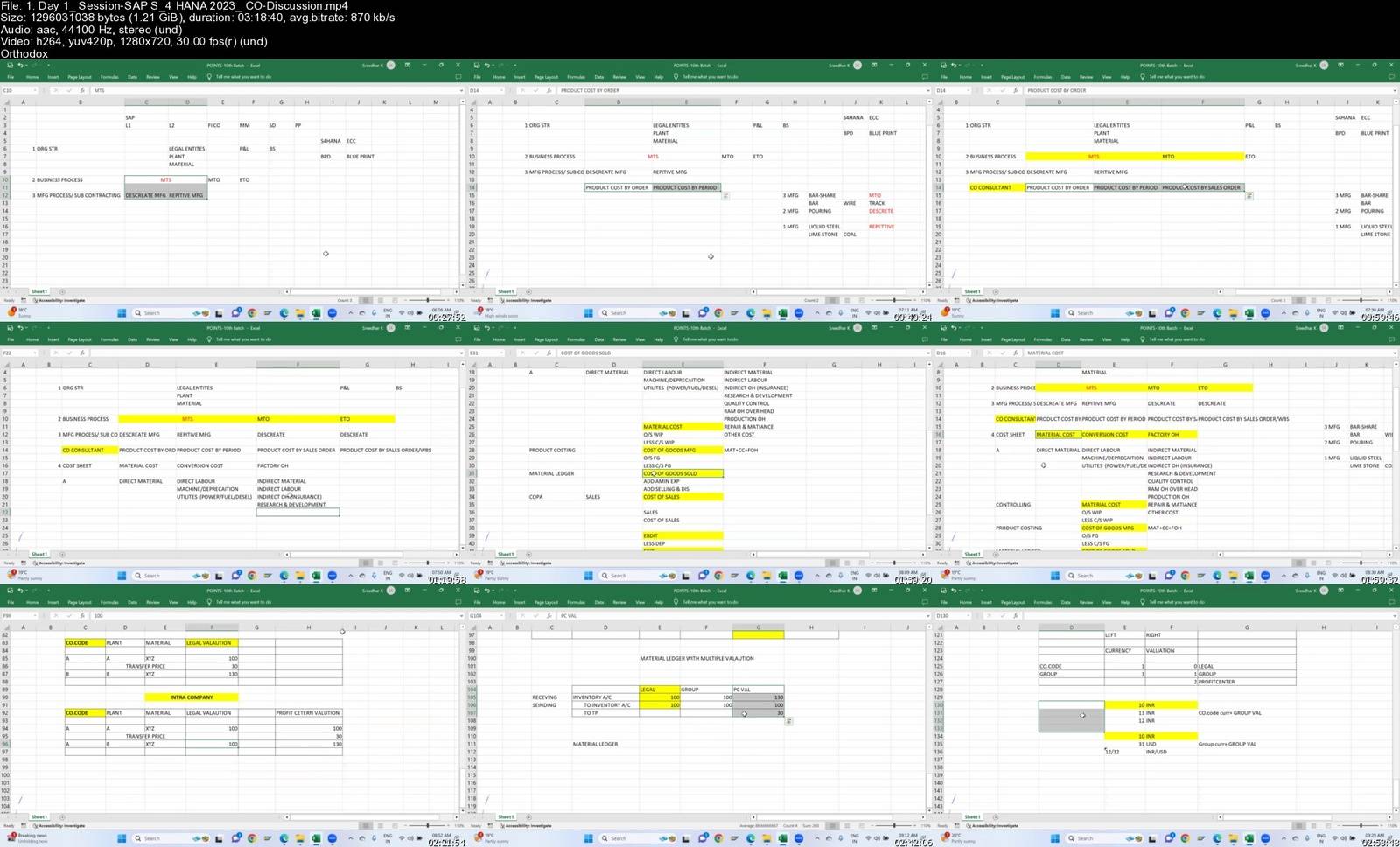Click blue Zoom app icon in 00:27:52 frame

point(332,312)
